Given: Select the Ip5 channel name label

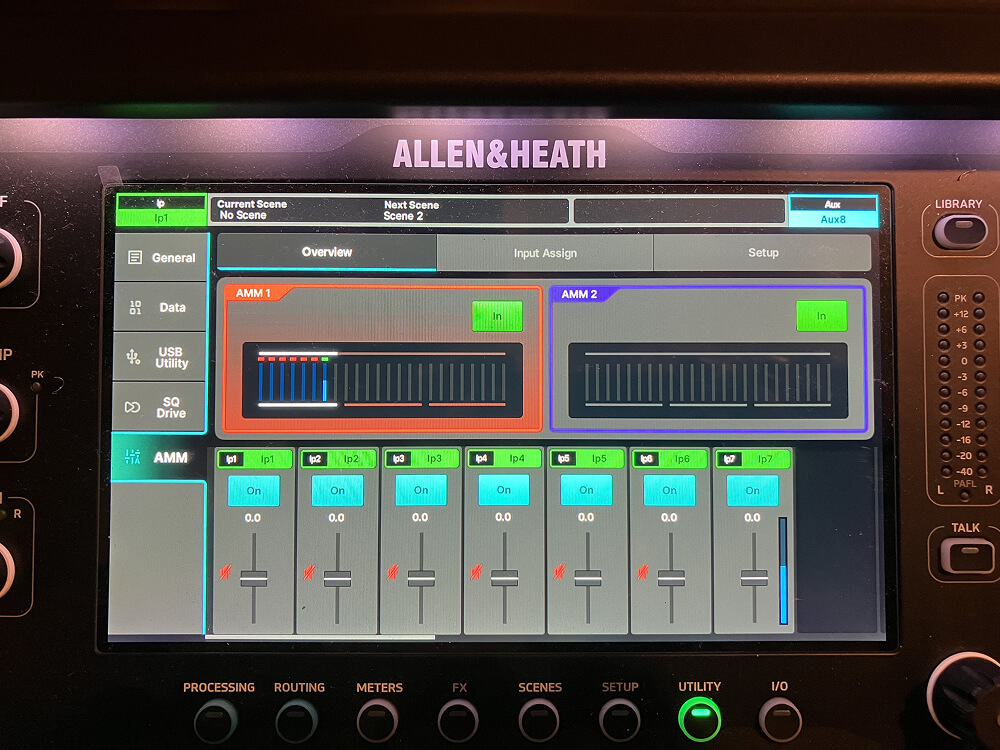Looking at the screenshot, I should [587, 459].
